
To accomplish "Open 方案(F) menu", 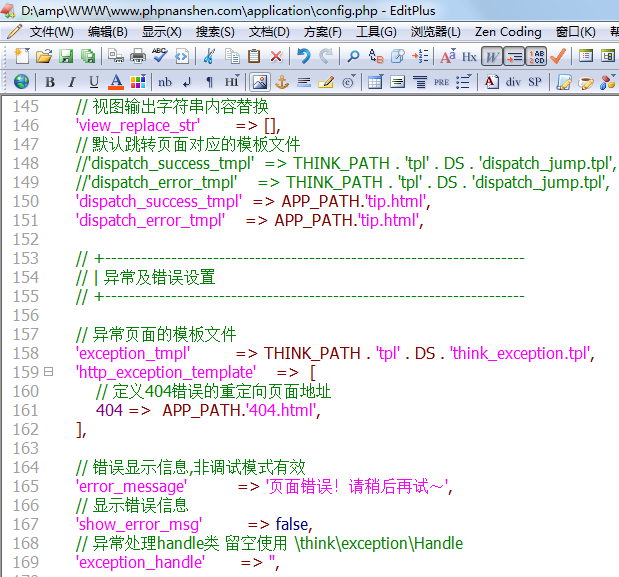I will click(323, 32).
